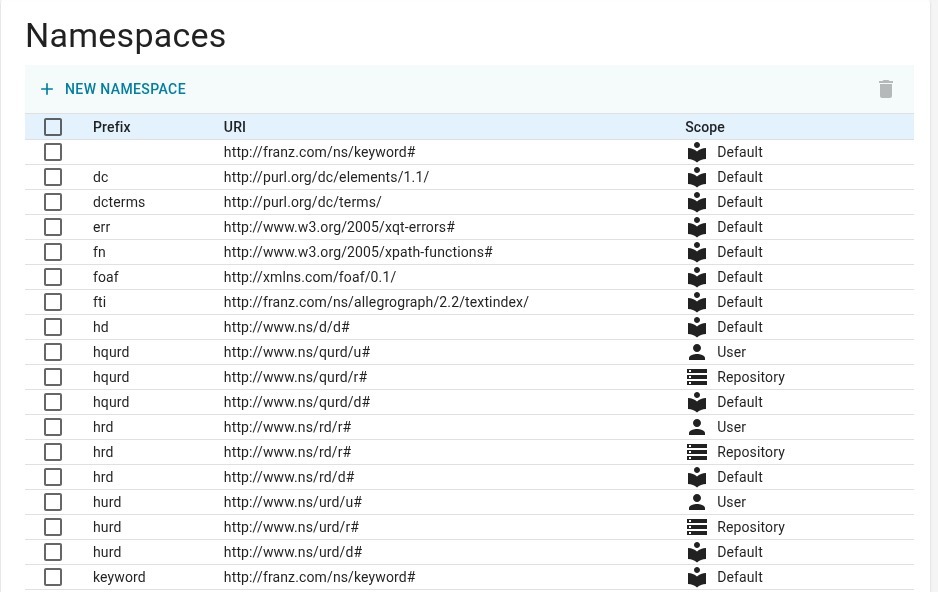
Task: Click the URI http://www.ns/d/d#
Action: (287, 327)
